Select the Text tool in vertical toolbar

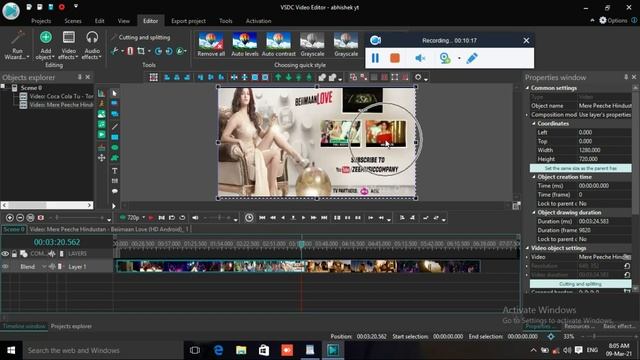coord(115,171)
